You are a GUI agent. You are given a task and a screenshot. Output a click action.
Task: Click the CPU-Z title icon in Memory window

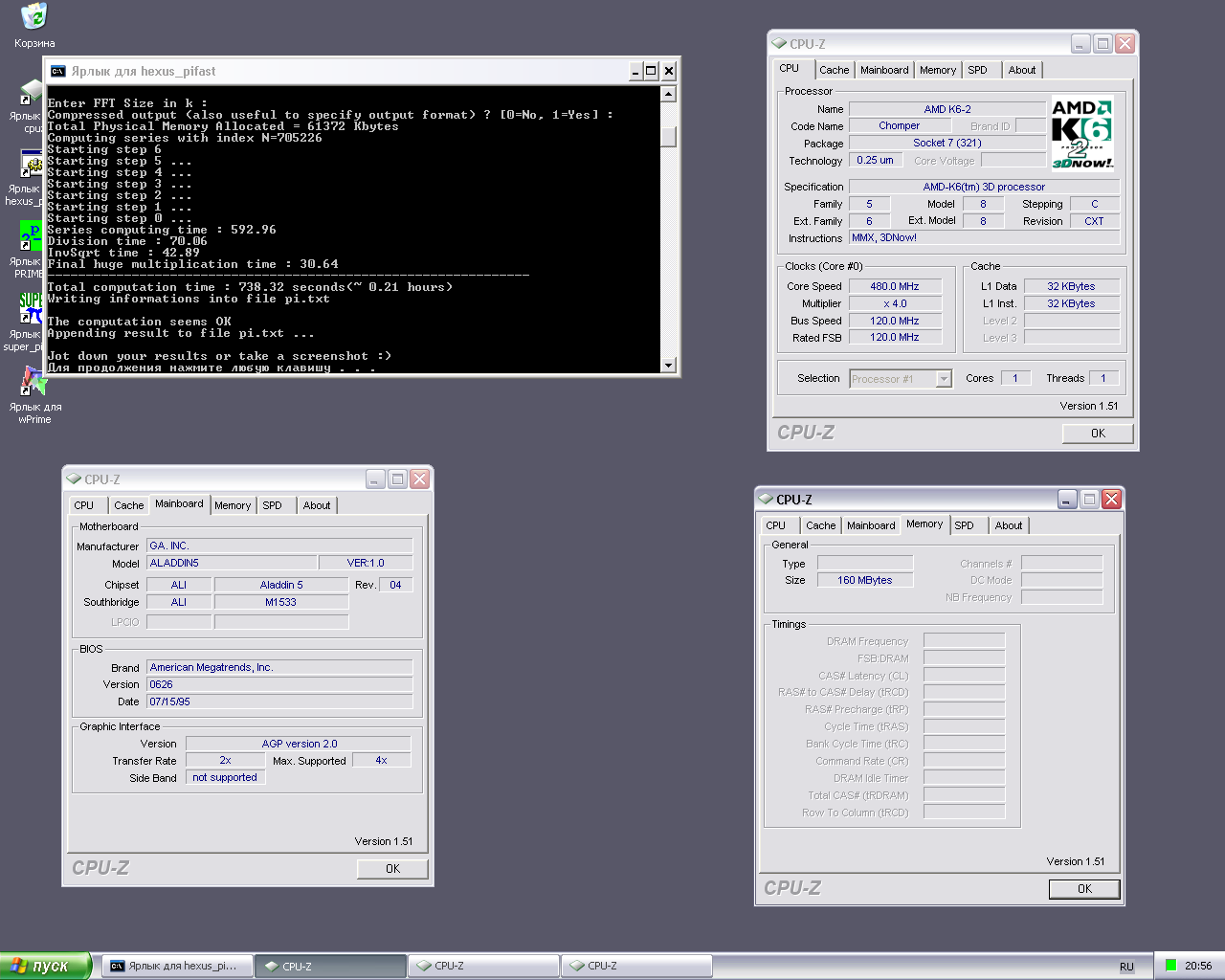click(x=766, y=500)
